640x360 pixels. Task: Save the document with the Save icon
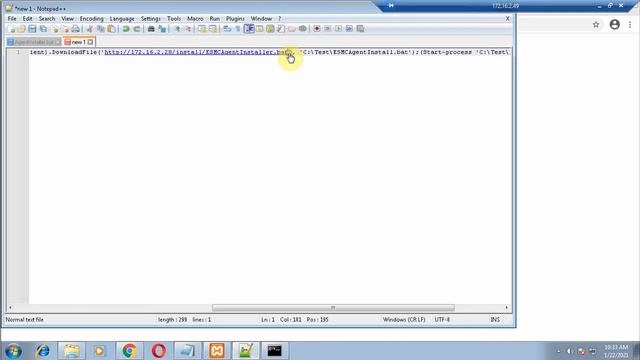pos(32,29)
